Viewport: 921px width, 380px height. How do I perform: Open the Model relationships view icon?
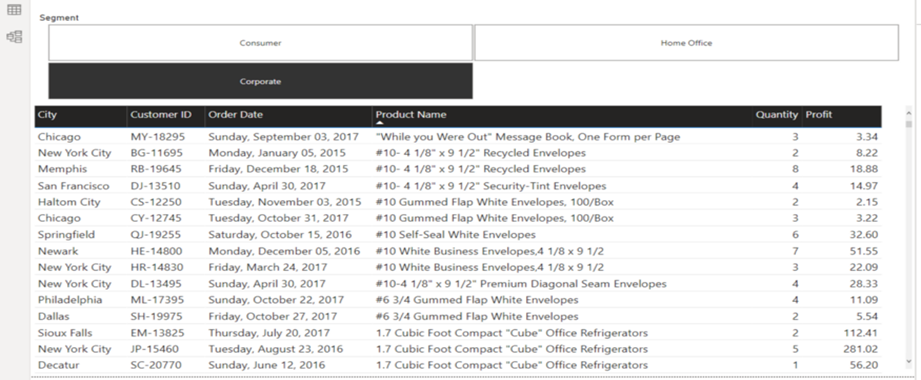(x=14, y=37)
